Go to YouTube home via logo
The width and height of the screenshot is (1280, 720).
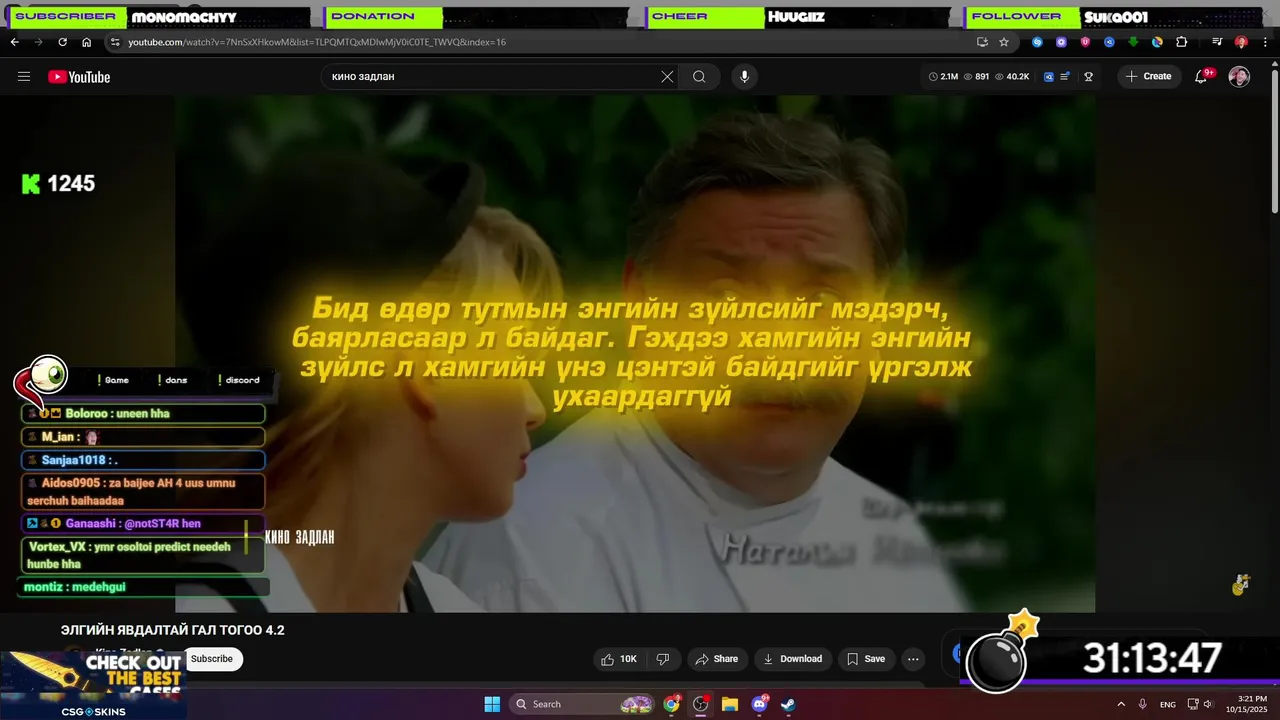pos(79,77)
